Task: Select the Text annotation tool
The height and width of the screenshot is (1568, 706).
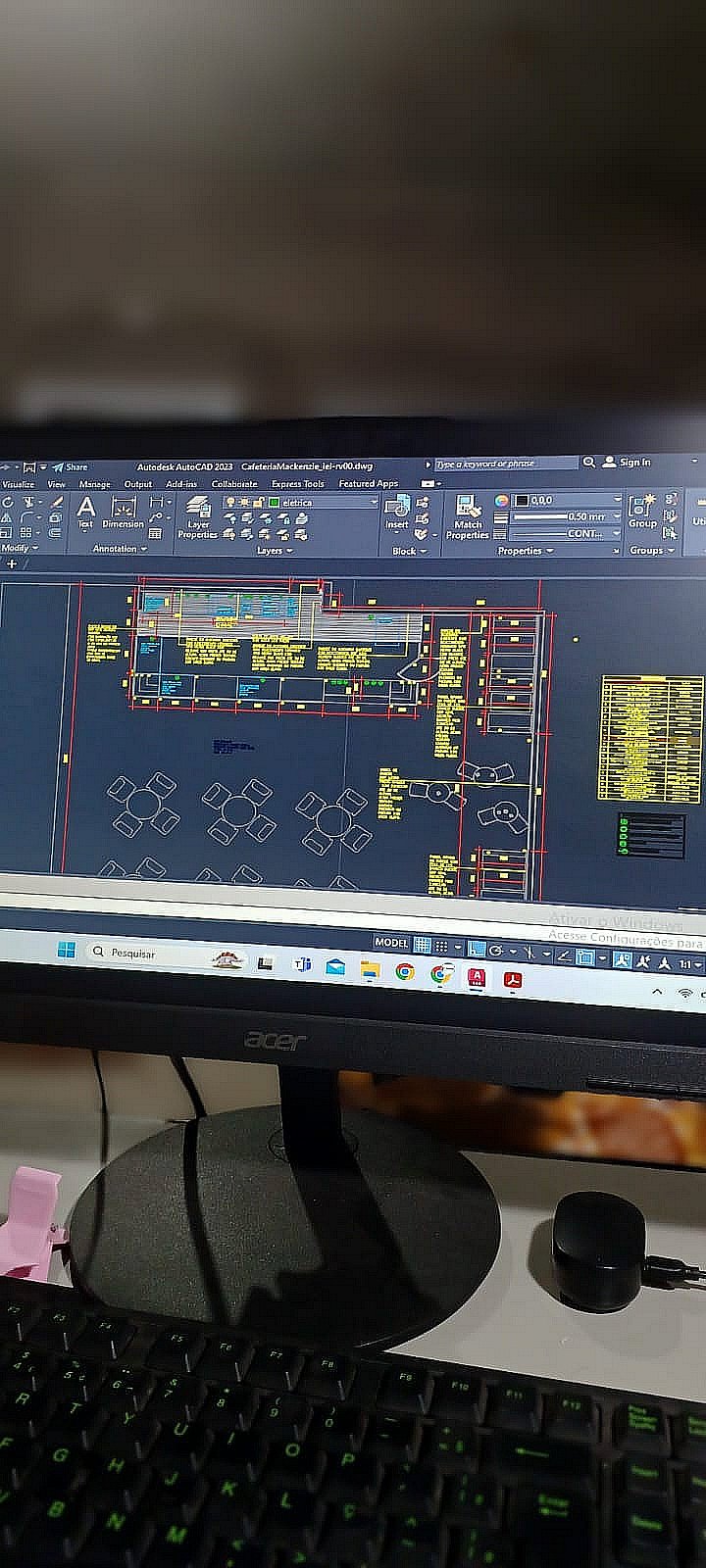Action: click(x=86, y=513)
